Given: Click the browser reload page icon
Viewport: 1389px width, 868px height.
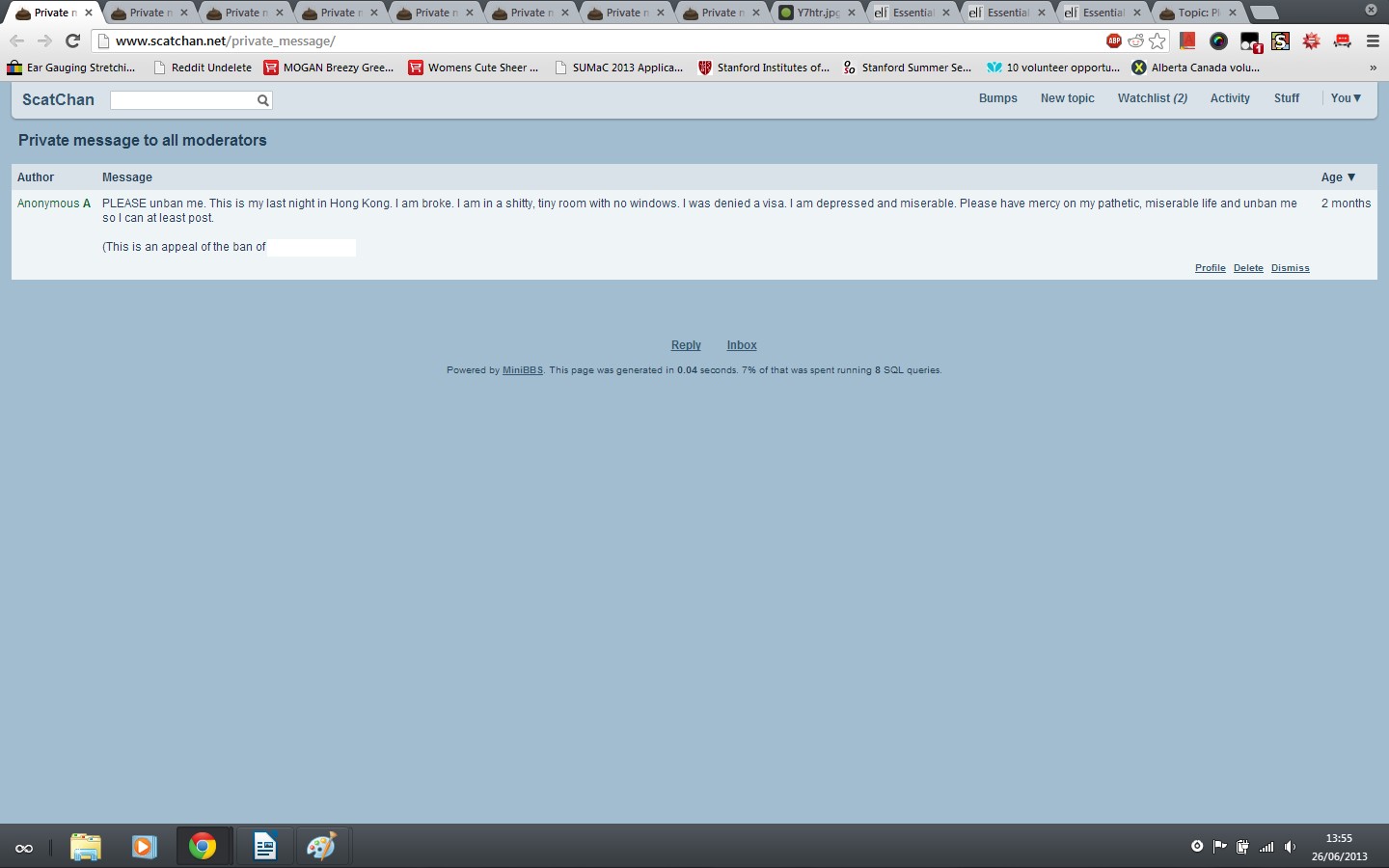Looking at the screenshot, I should (x=72, y=41).
